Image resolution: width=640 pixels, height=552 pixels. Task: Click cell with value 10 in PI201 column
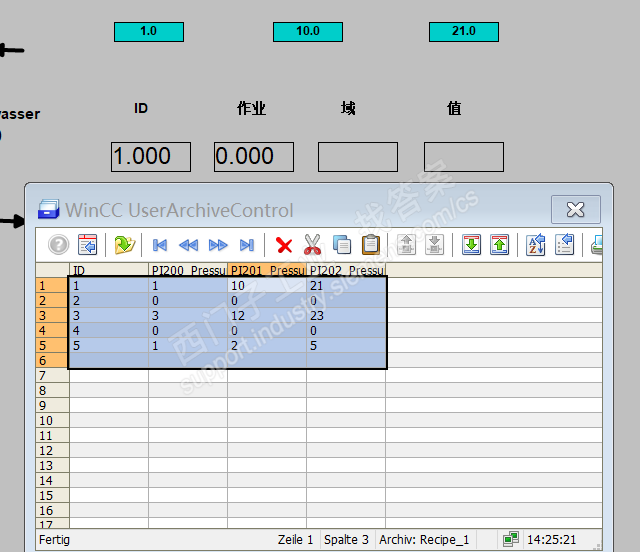point(267,285)
